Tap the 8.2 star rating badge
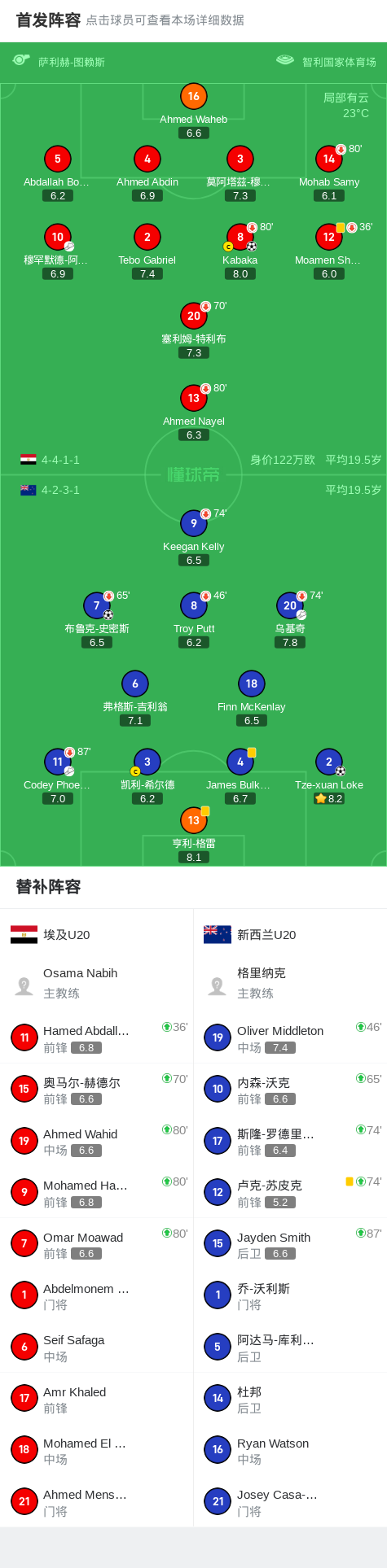 pyautogui.click(x=329, y=799)
